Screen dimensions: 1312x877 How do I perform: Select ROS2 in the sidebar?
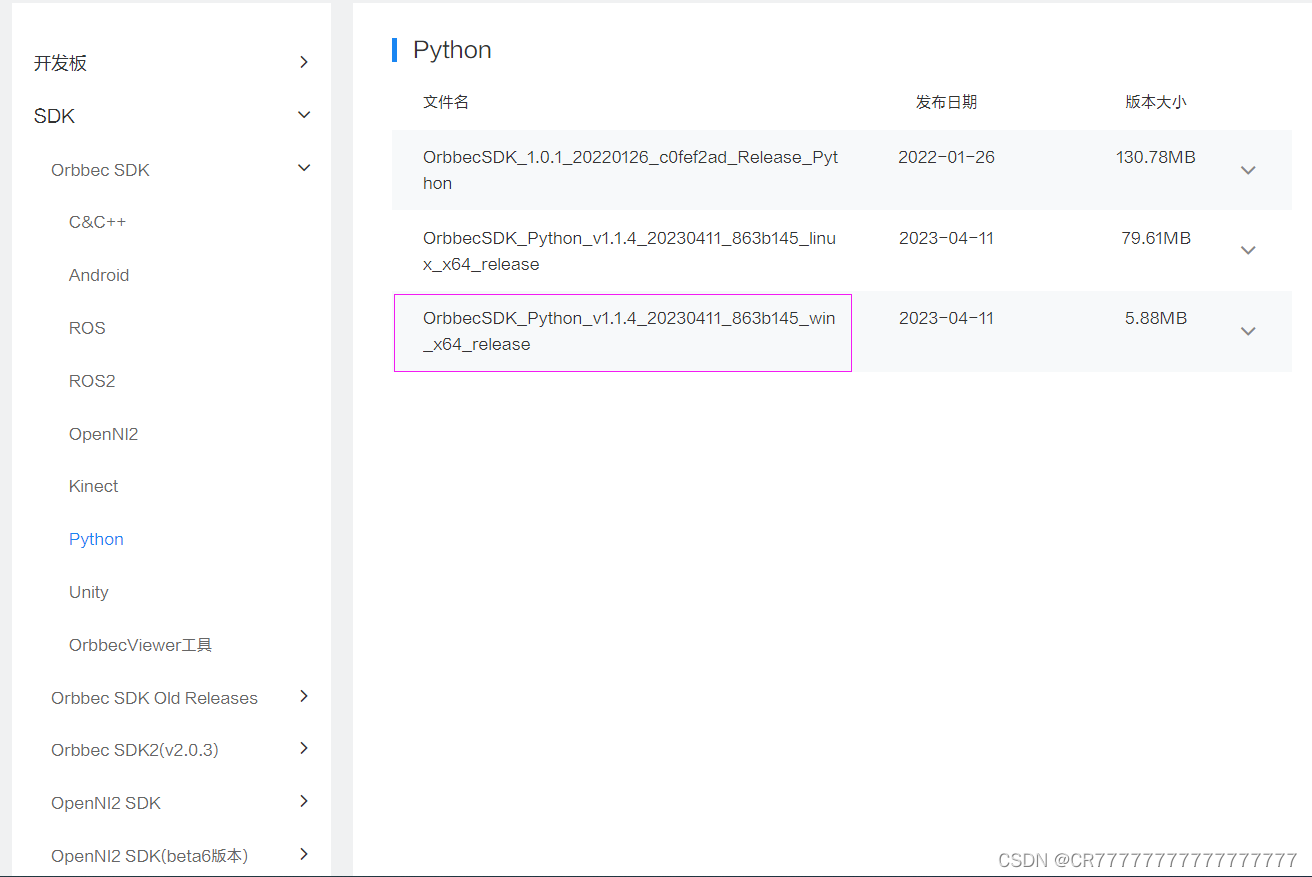click(x=92, y=381)
